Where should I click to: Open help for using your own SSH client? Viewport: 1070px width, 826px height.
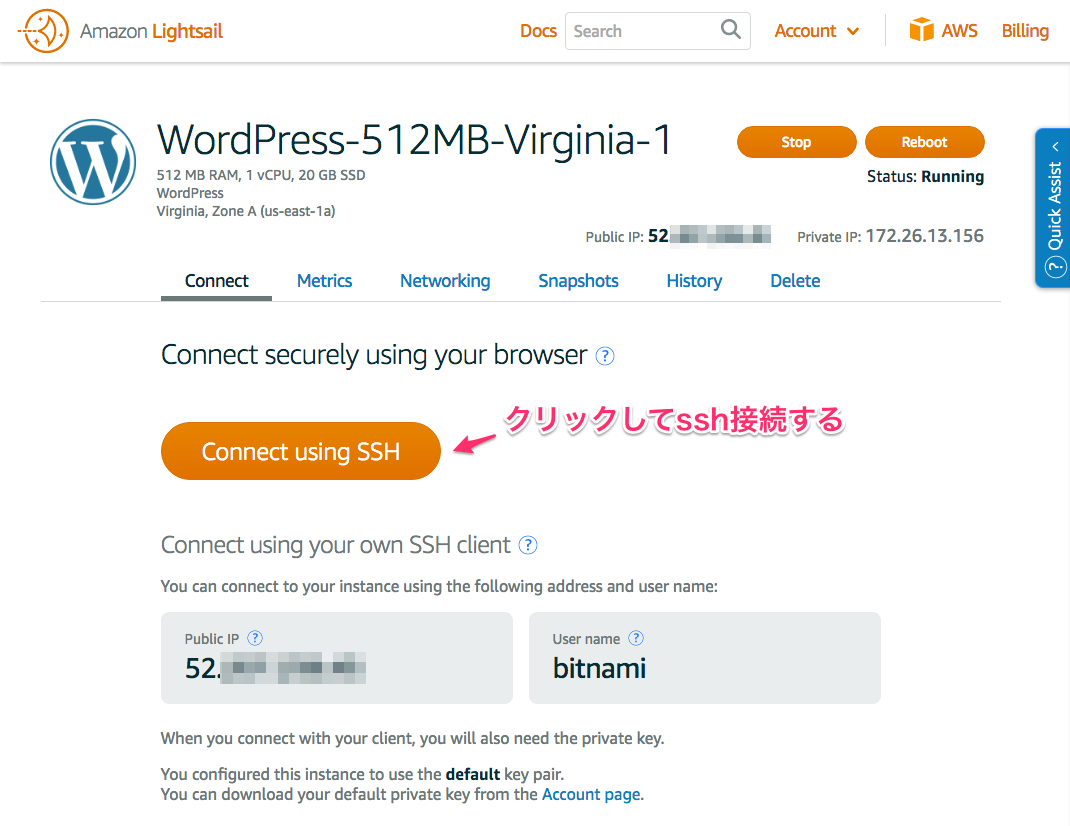pyautogui.click(x=528, y=545)
